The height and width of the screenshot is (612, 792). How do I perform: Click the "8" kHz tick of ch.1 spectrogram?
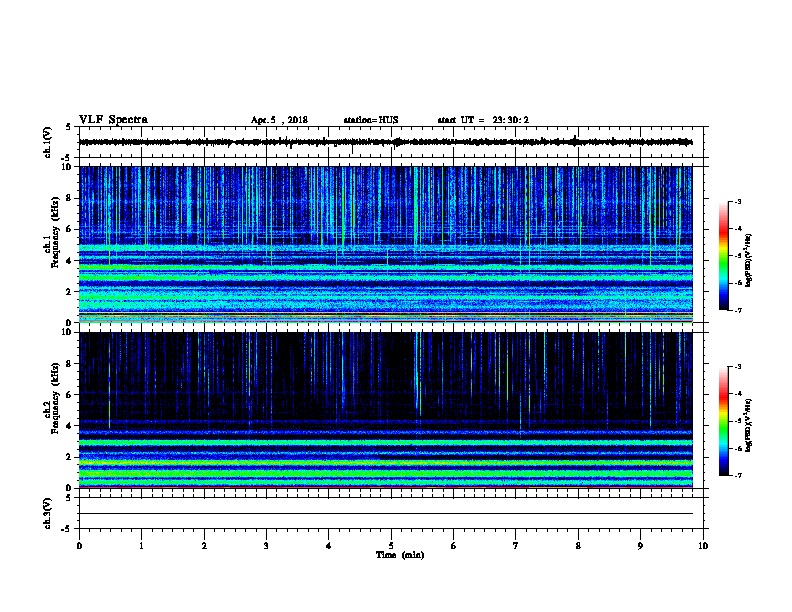tap(70, 198)
